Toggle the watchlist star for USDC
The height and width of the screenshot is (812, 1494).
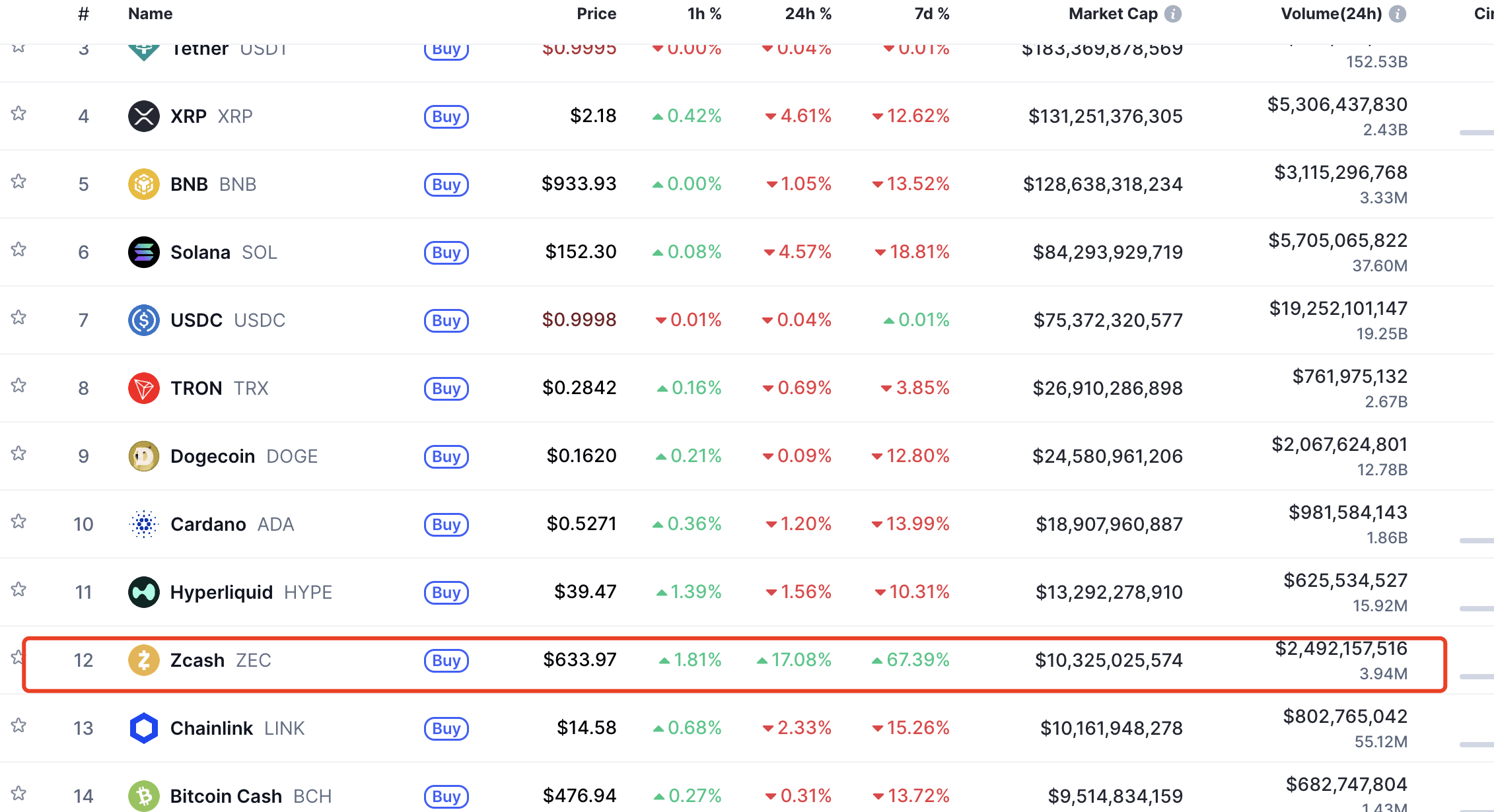18,318
